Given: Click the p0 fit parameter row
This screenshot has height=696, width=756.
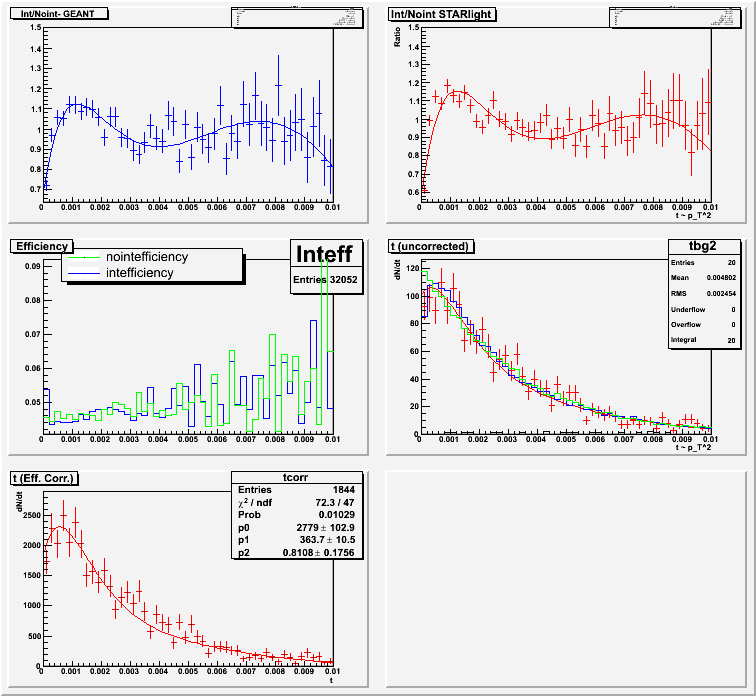Looking at the screenshot, I should point(297,538).
